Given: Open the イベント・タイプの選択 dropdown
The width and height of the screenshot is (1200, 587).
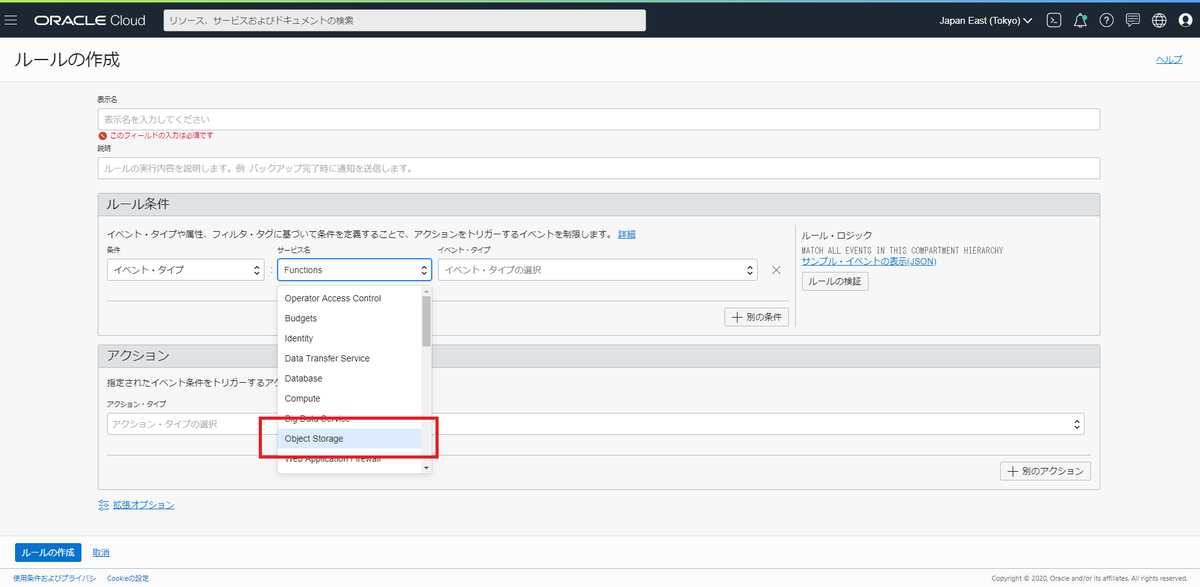Looking at the screenshot, I should pyautogui.click(x=598, y=270).
